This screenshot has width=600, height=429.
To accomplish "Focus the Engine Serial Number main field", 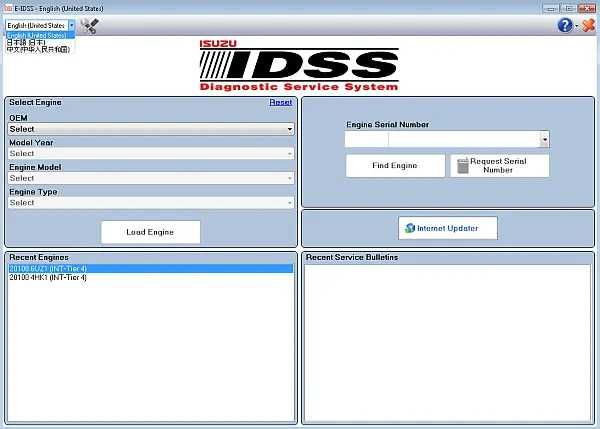I will point(465,140).
